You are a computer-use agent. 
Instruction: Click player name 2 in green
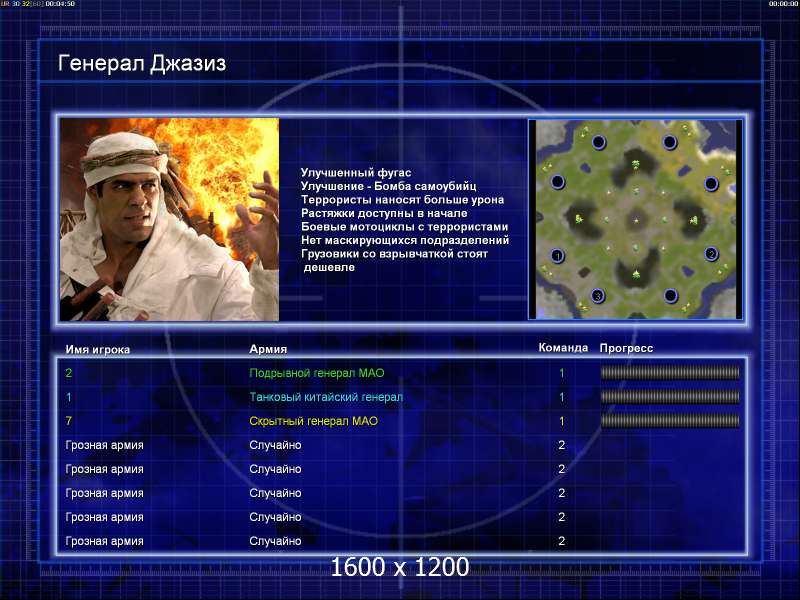[68, 373]
